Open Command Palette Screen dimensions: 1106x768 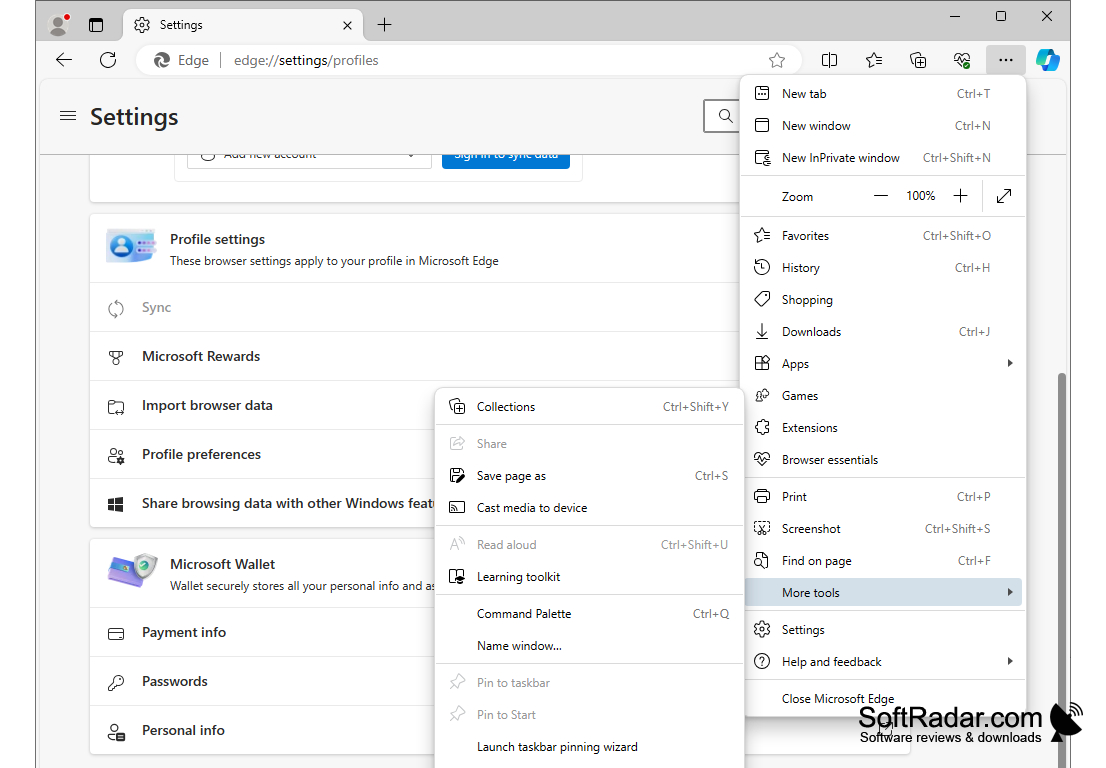point(589,614)
